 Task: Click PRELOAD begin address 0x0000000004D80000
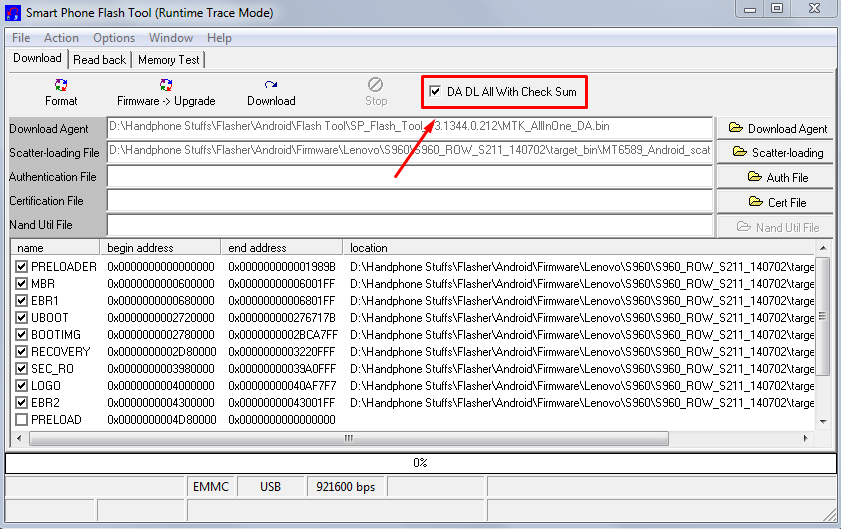click(162, 420)
